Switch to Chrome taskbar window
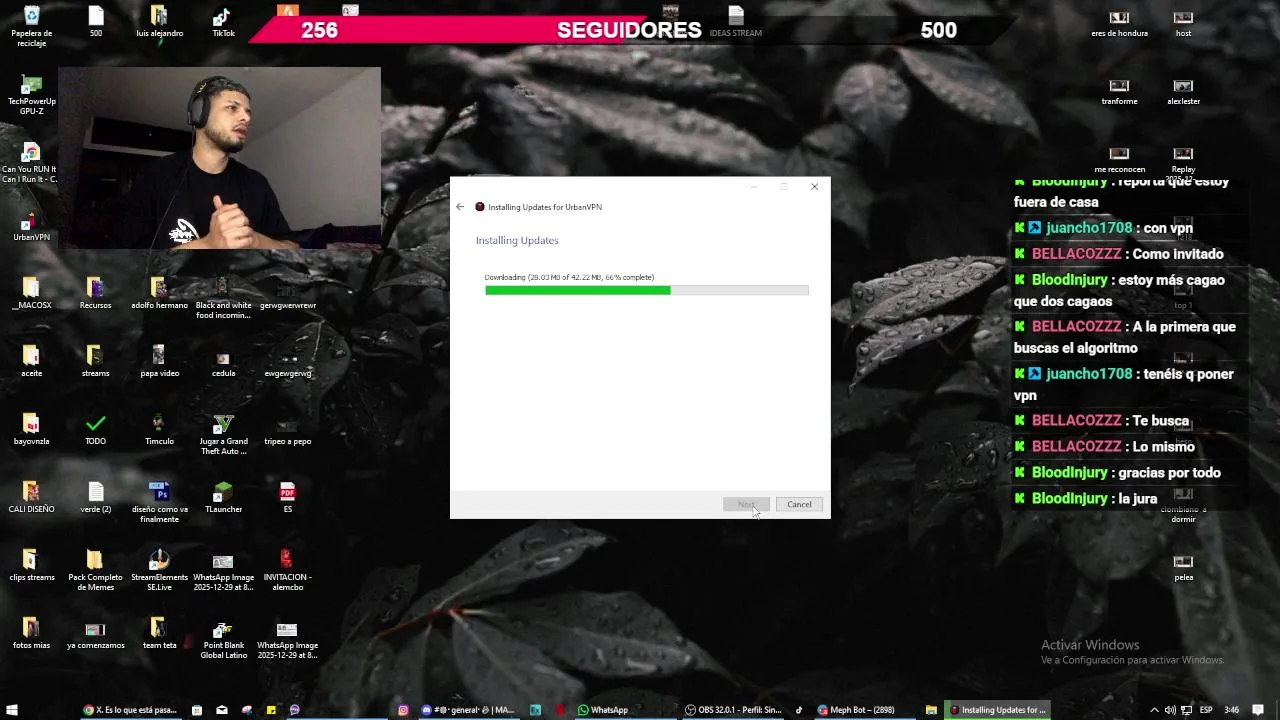 pos(130,710)
